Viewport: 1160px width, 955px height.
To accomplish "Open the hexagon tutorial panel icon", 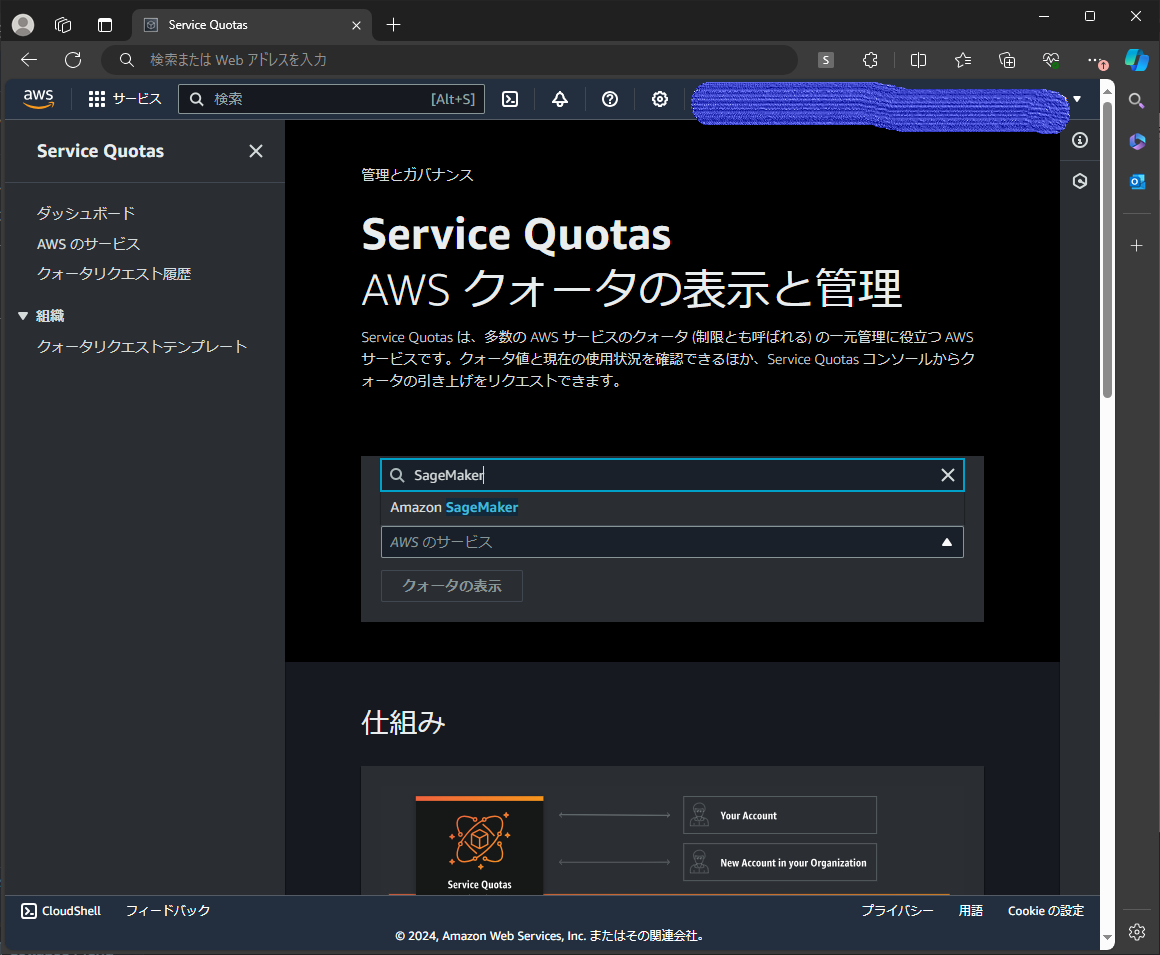I will (x=1080, y=181).
